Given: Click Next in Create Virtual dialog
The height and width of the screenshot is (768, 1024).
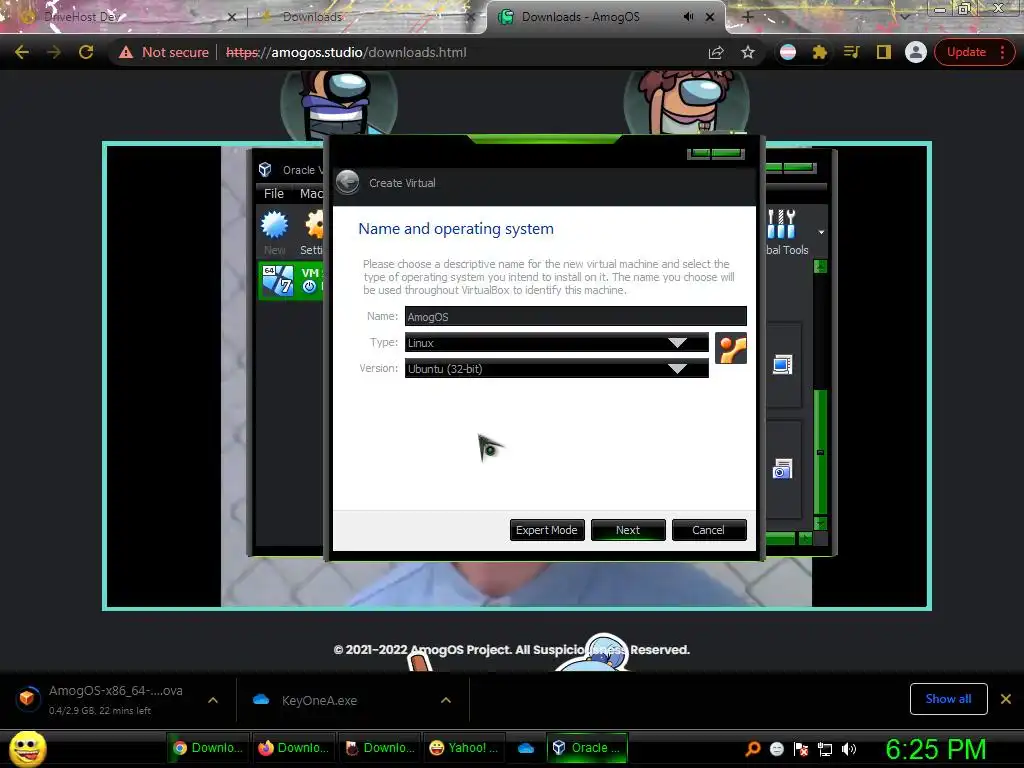Looking at the screenshot, I should [x=628, y=530].
